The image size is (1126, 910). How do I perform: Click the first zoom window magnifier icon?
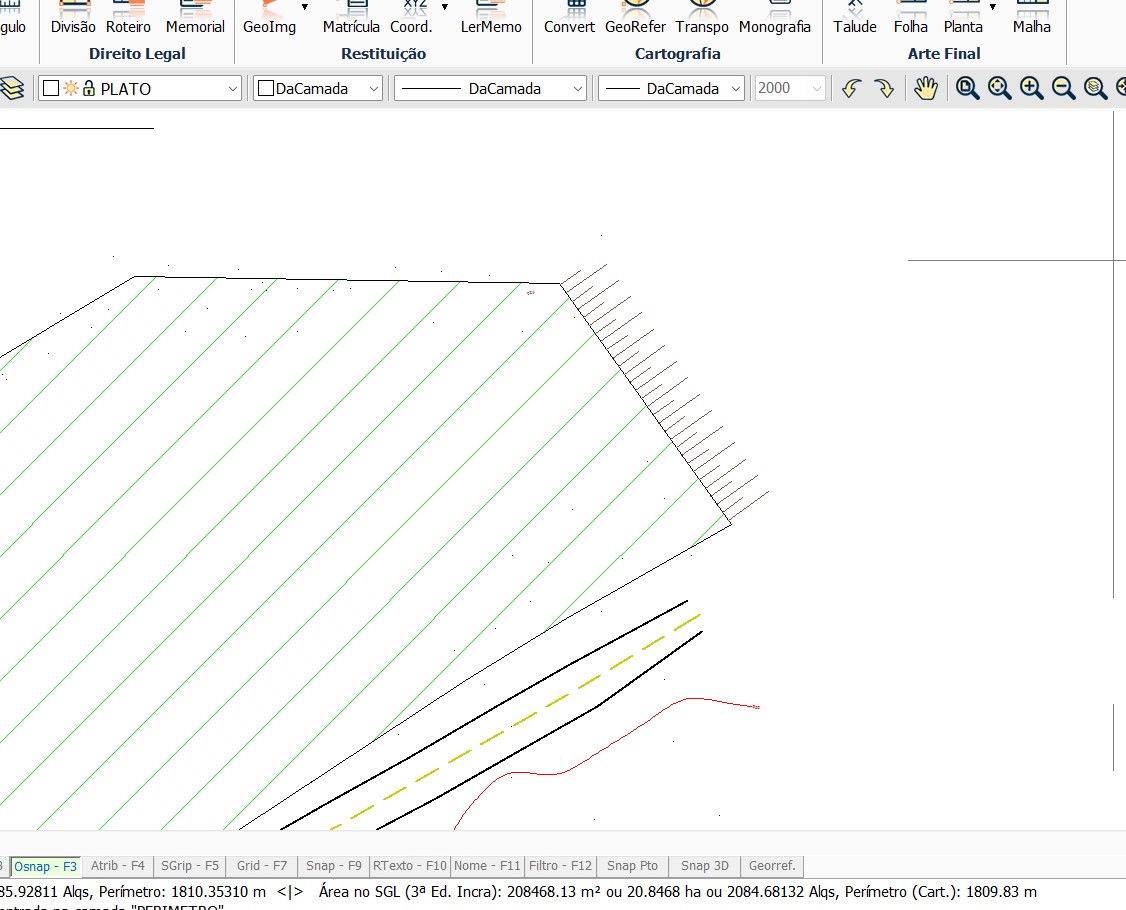(968, 89)
